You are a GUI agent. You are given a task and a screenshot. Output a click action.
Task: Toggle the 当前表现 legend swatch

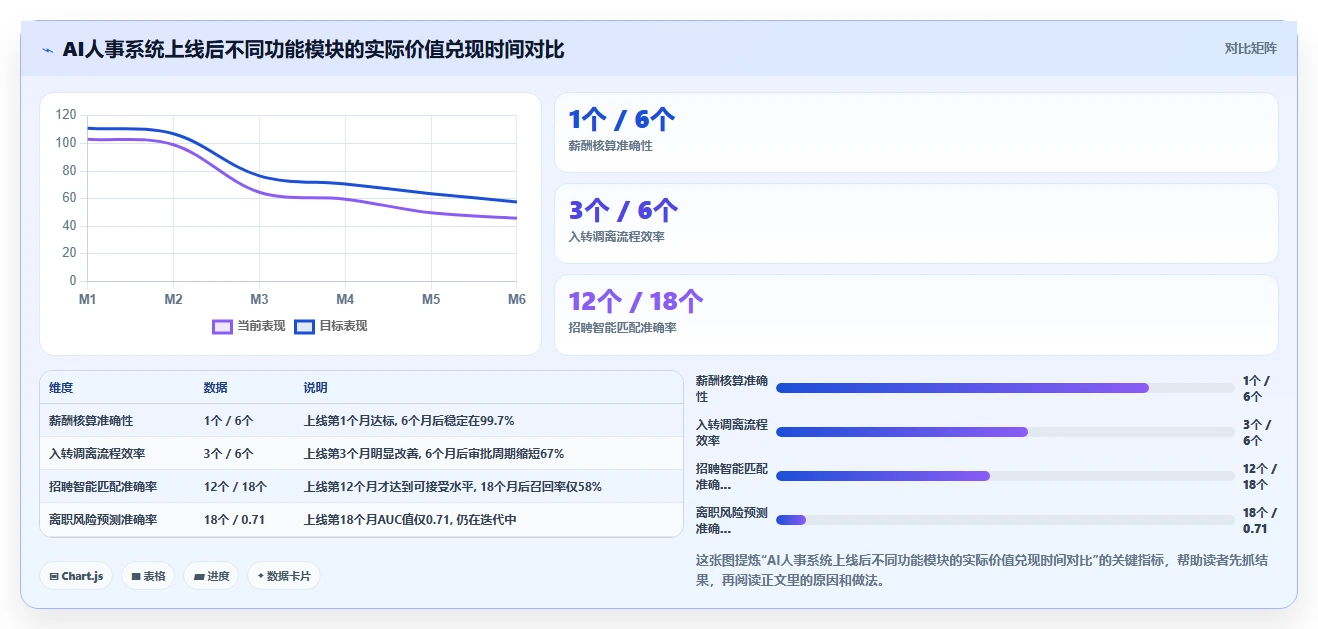(x=222, y=326)
